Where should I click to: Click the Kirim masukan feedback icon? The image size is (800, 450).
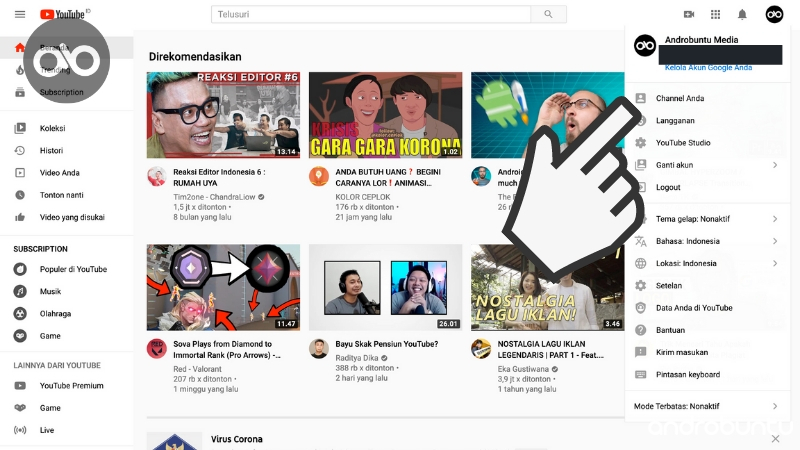tap(640, 352)
